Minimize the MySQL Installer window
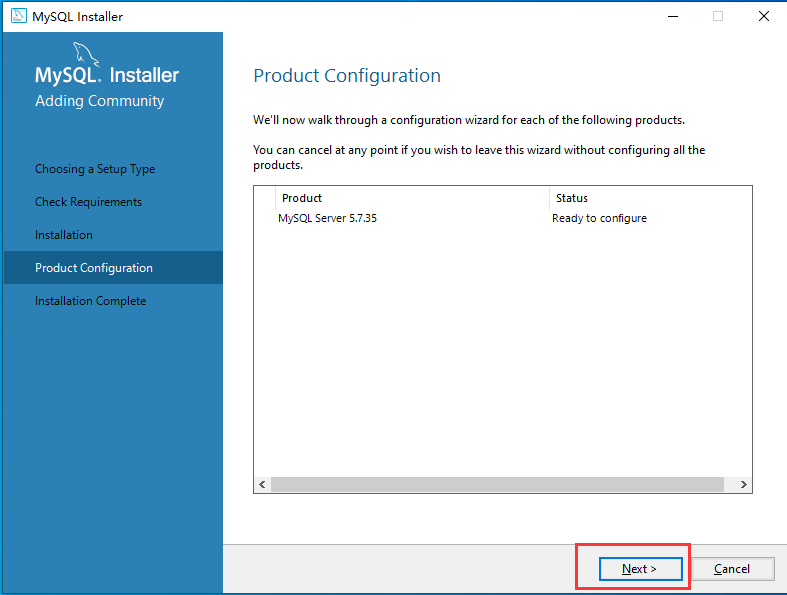The width and height of the screenshot is (787, 595). coord(673,17)
